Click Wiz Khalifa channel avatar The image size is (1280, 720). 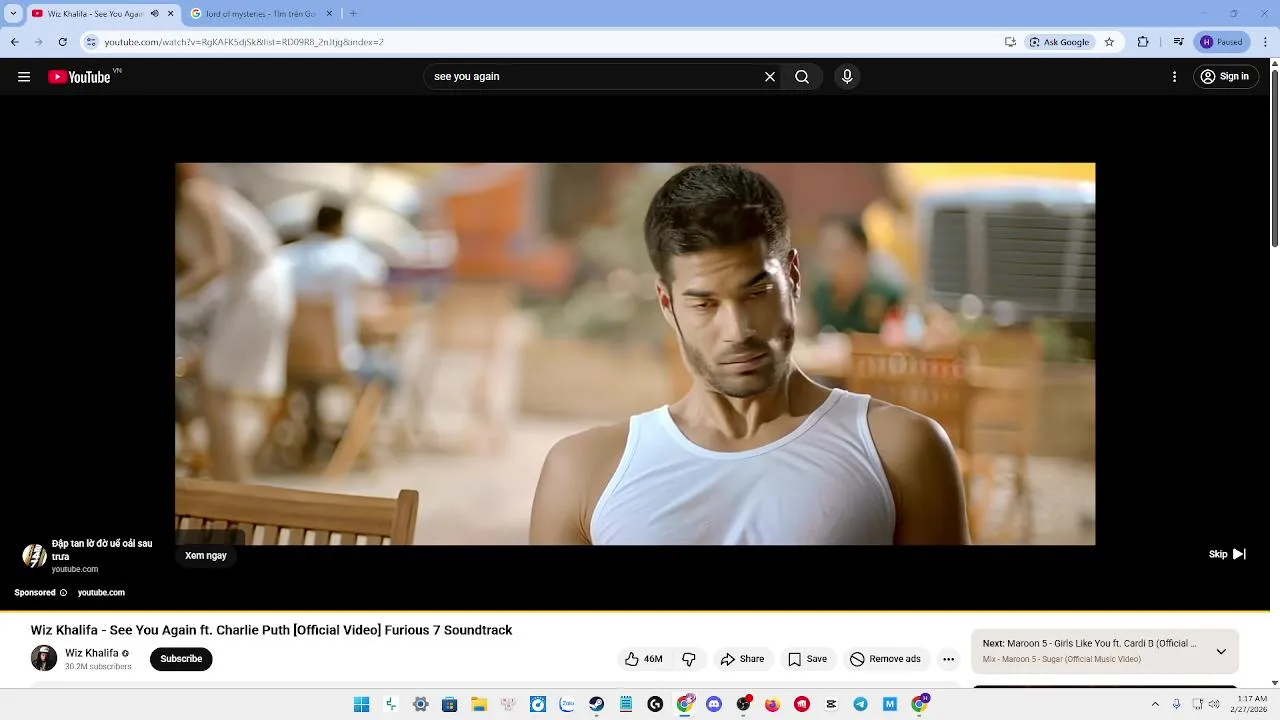click(x=44, y=658)
